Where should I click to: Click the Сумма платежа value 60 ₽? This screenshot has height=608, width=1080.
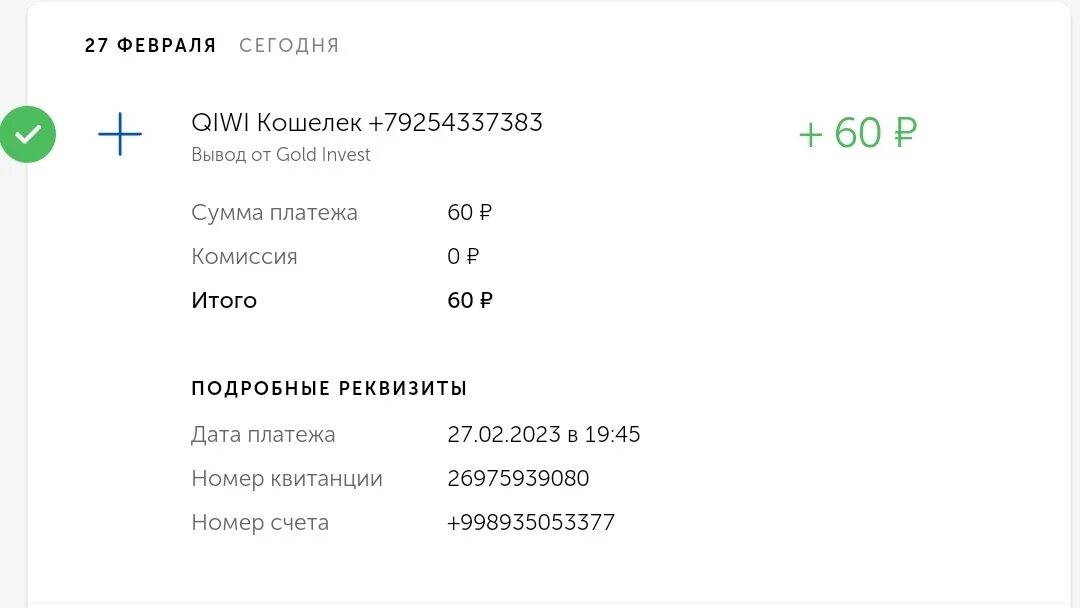click(470, 212)
